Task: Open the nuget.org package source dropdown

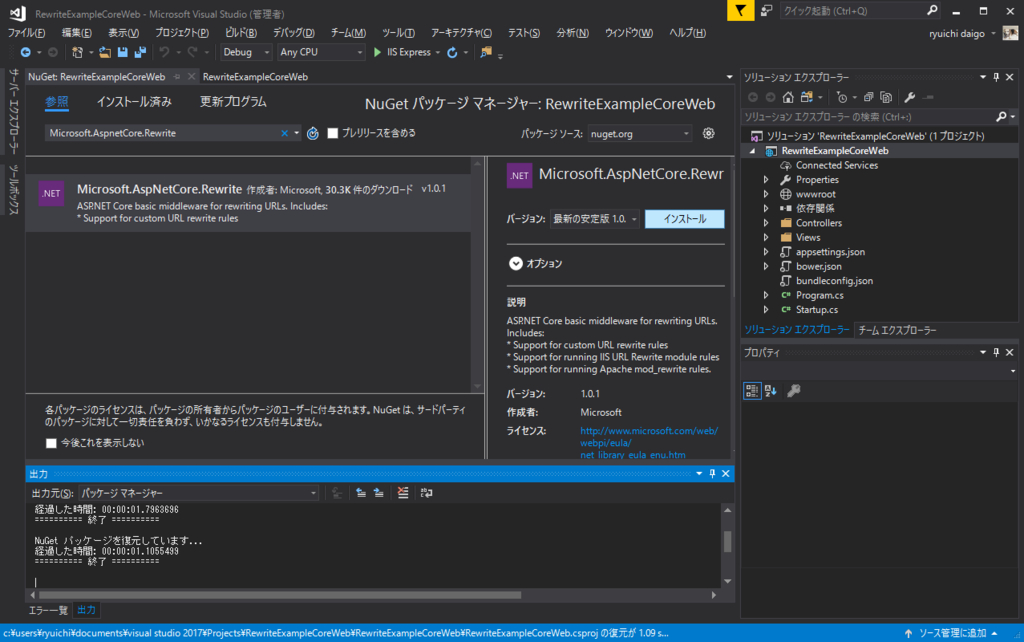Action: [x=639, y=134]
